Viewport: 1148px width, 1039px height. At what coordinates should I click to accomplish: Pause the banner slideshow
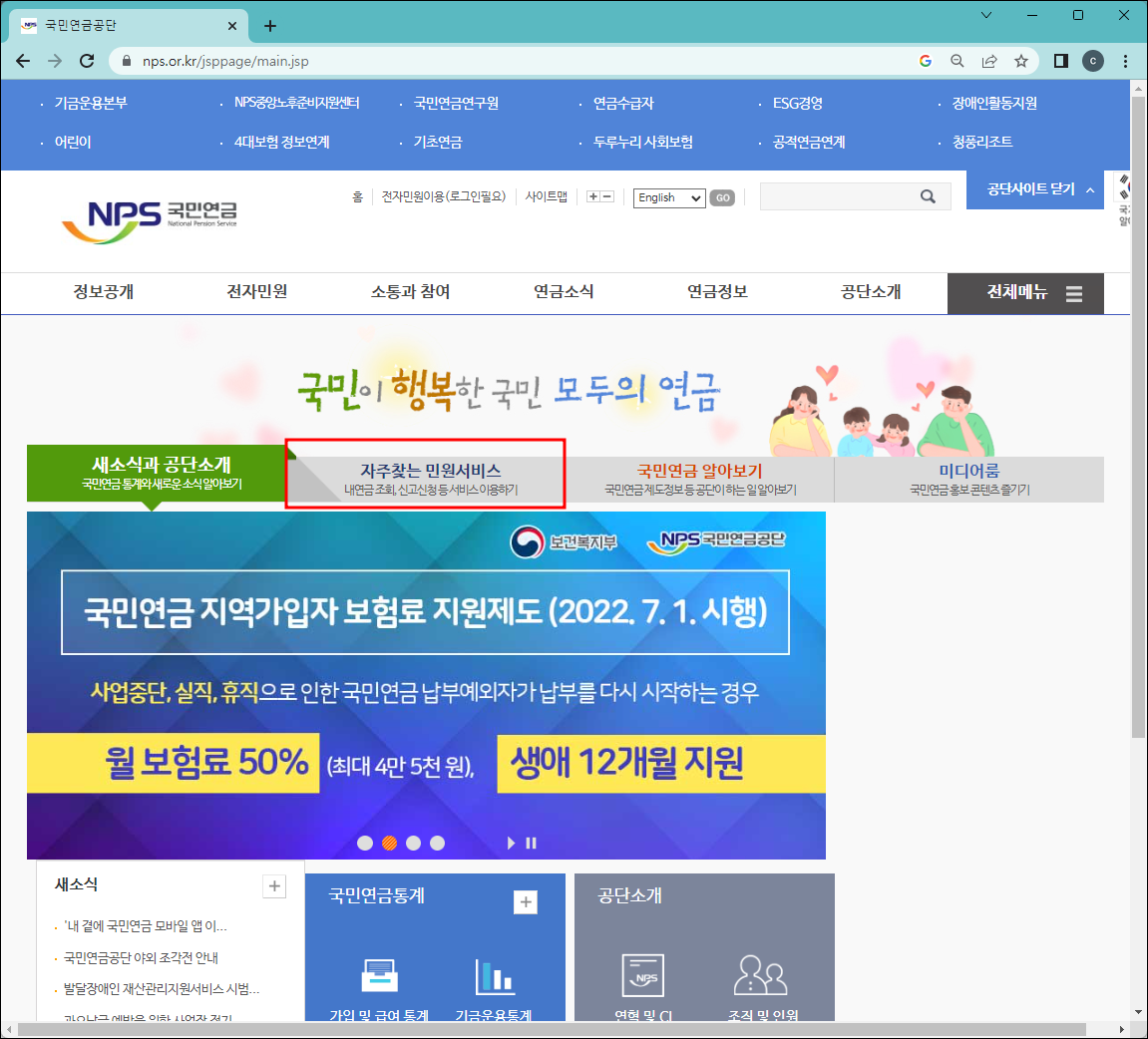coord(531,843)
